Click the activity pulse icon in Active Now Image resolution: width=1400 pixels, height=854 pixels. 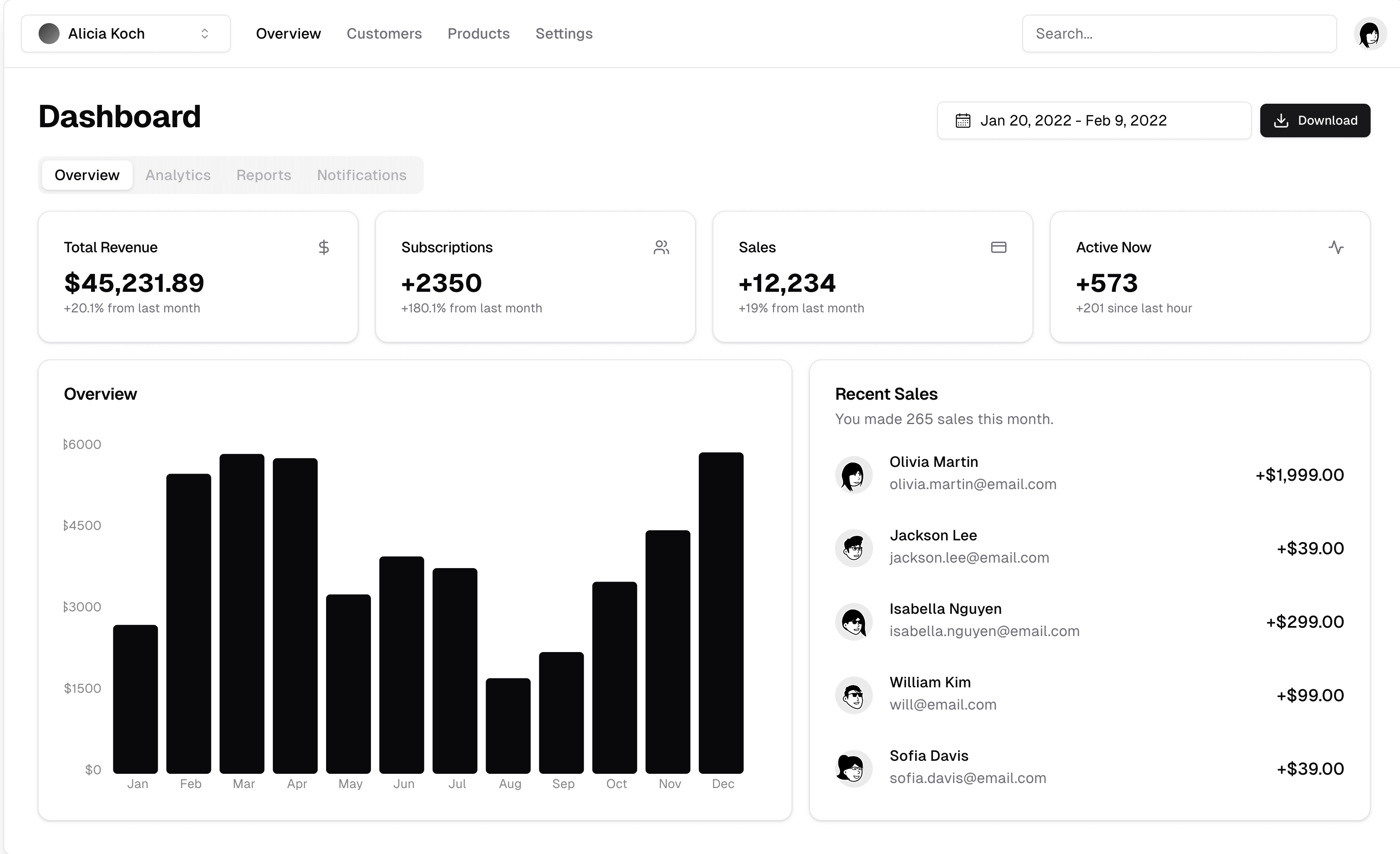(x=1336, y=247)
